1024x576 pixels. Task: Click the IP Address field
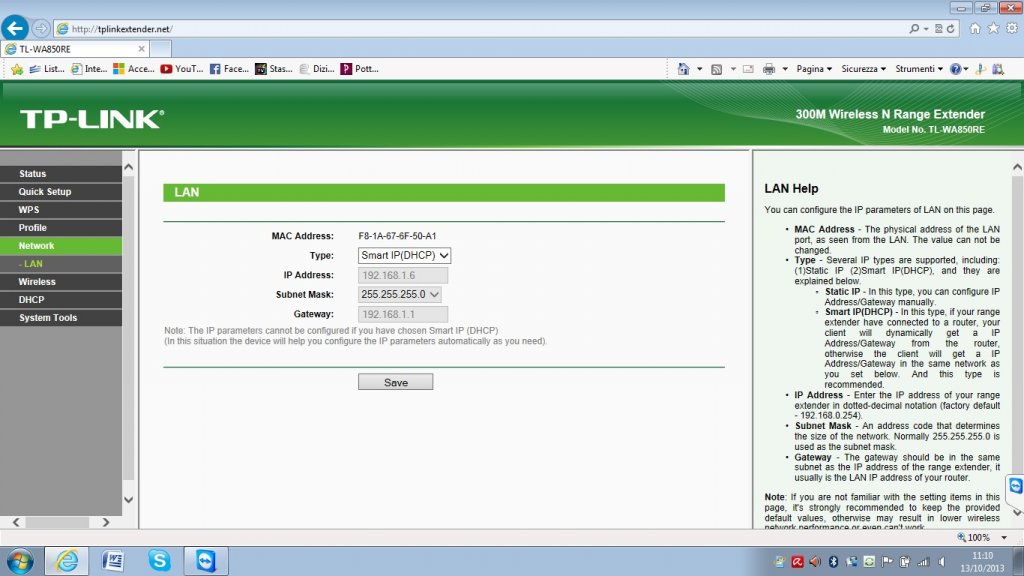[x=403, y=276]
